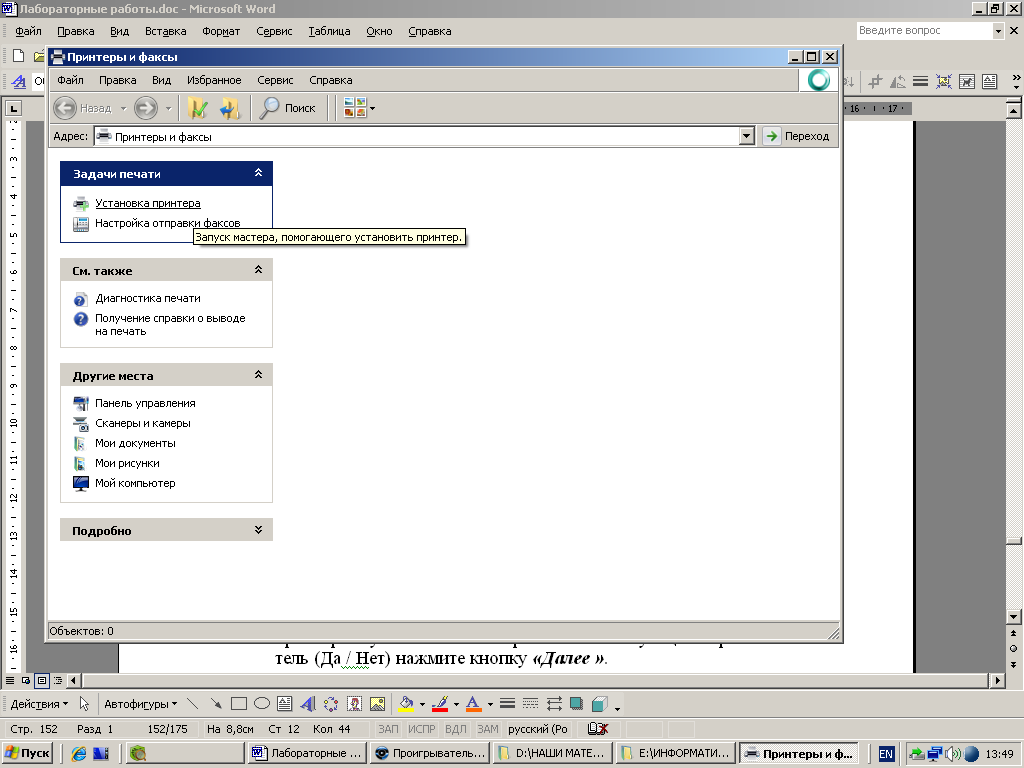The width and height of the screenshot is (1024, 768).
Task: Toggle ЗАП macro recording in status bar
Action: click(388, 729)
